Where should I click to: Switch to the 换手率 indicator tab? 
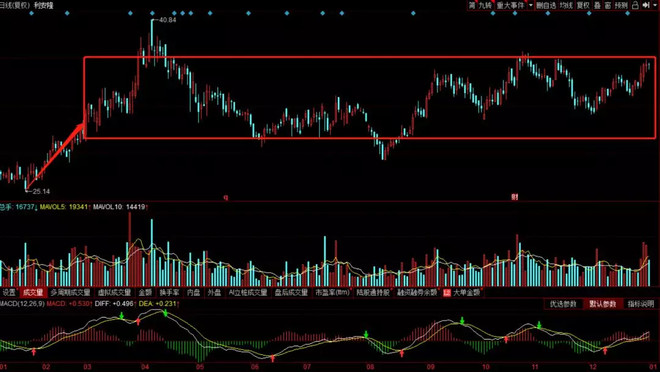169,292
